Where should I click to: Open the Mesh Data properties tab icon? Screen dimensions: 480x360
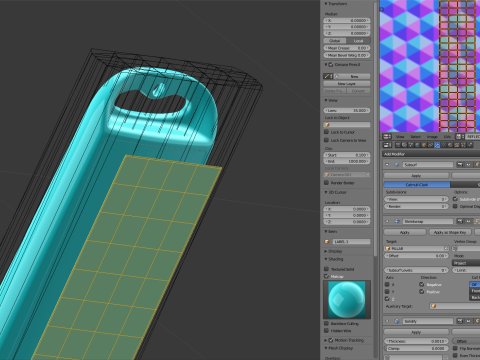(x=444, y=145)
